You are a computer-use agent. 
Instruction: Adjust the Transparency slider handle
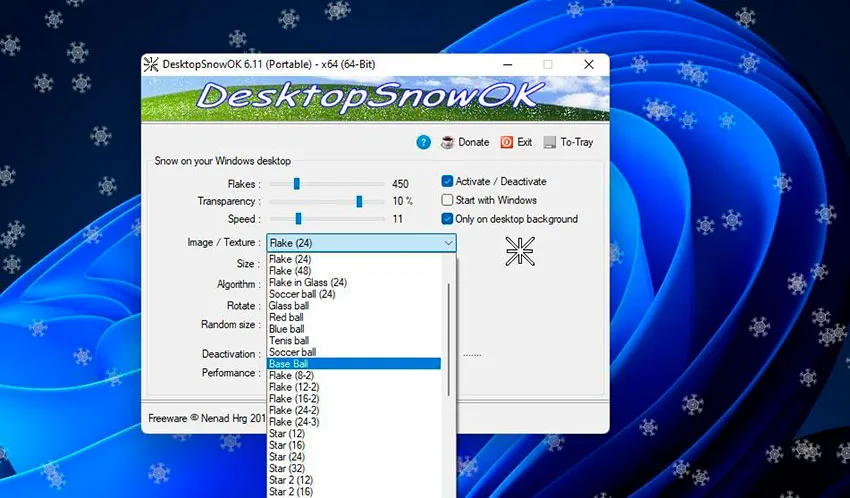coord(359,202)
